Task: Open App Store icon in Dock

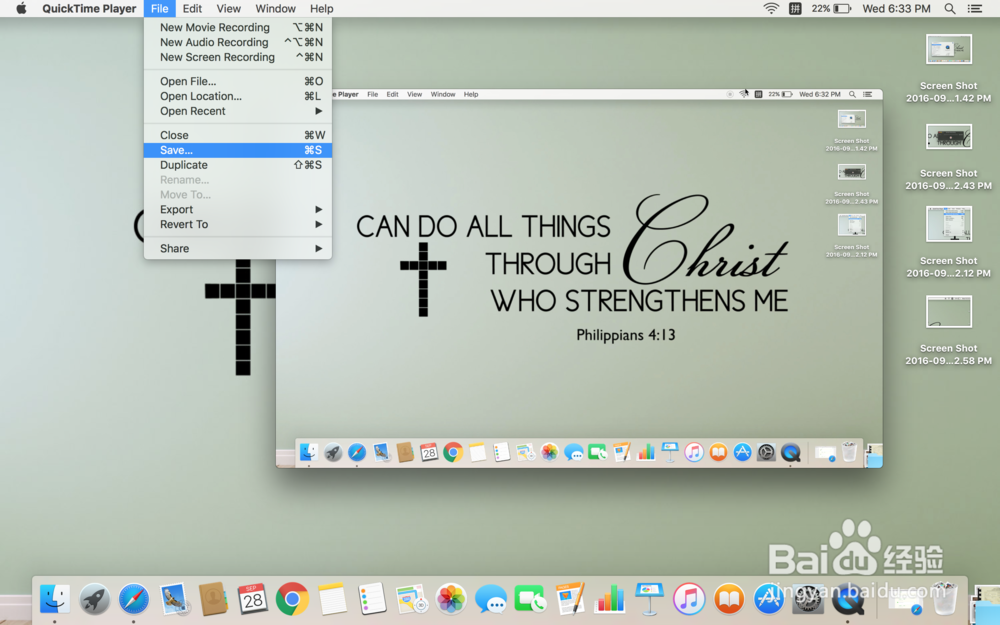Action: pos(768,599)
